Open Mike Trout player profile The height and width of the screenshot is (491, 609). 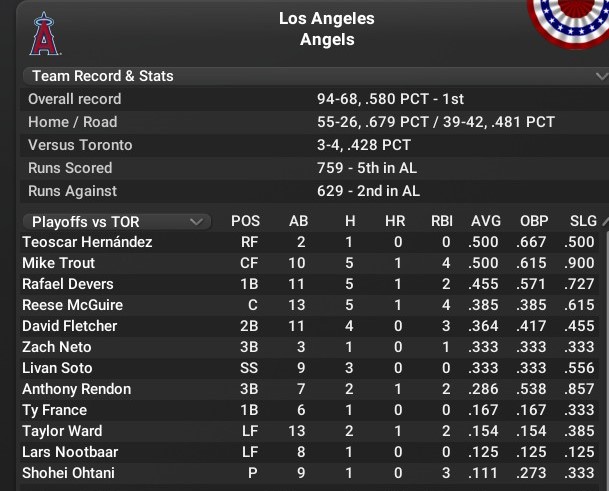click(59, 263)
